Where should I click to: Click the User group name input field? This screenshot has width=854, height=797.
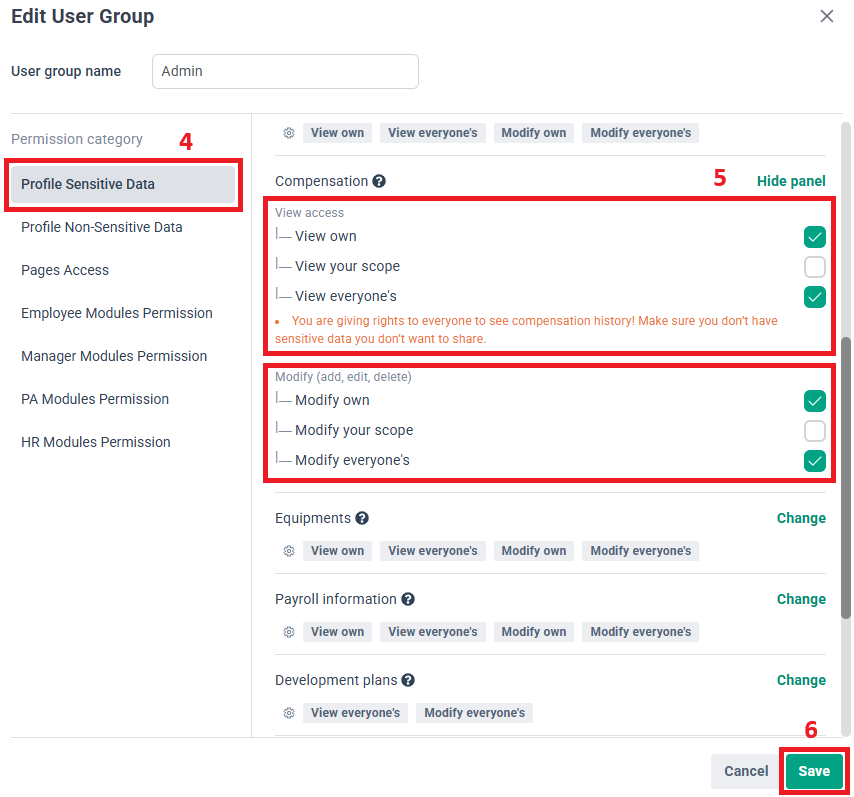pyautogui.click(x=285, y=72)
